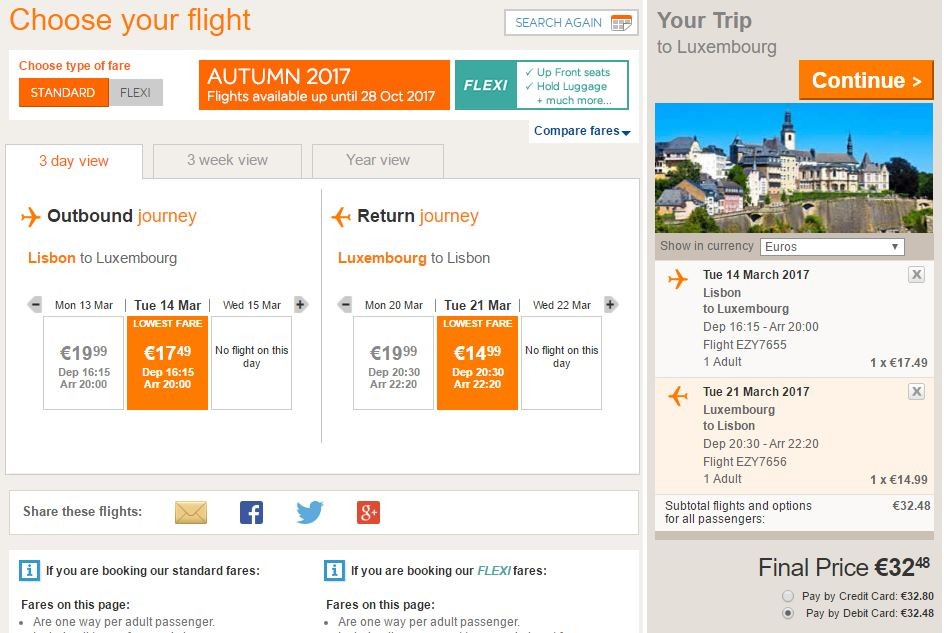Open the currency dropdown showing Euros

(832, 246)
